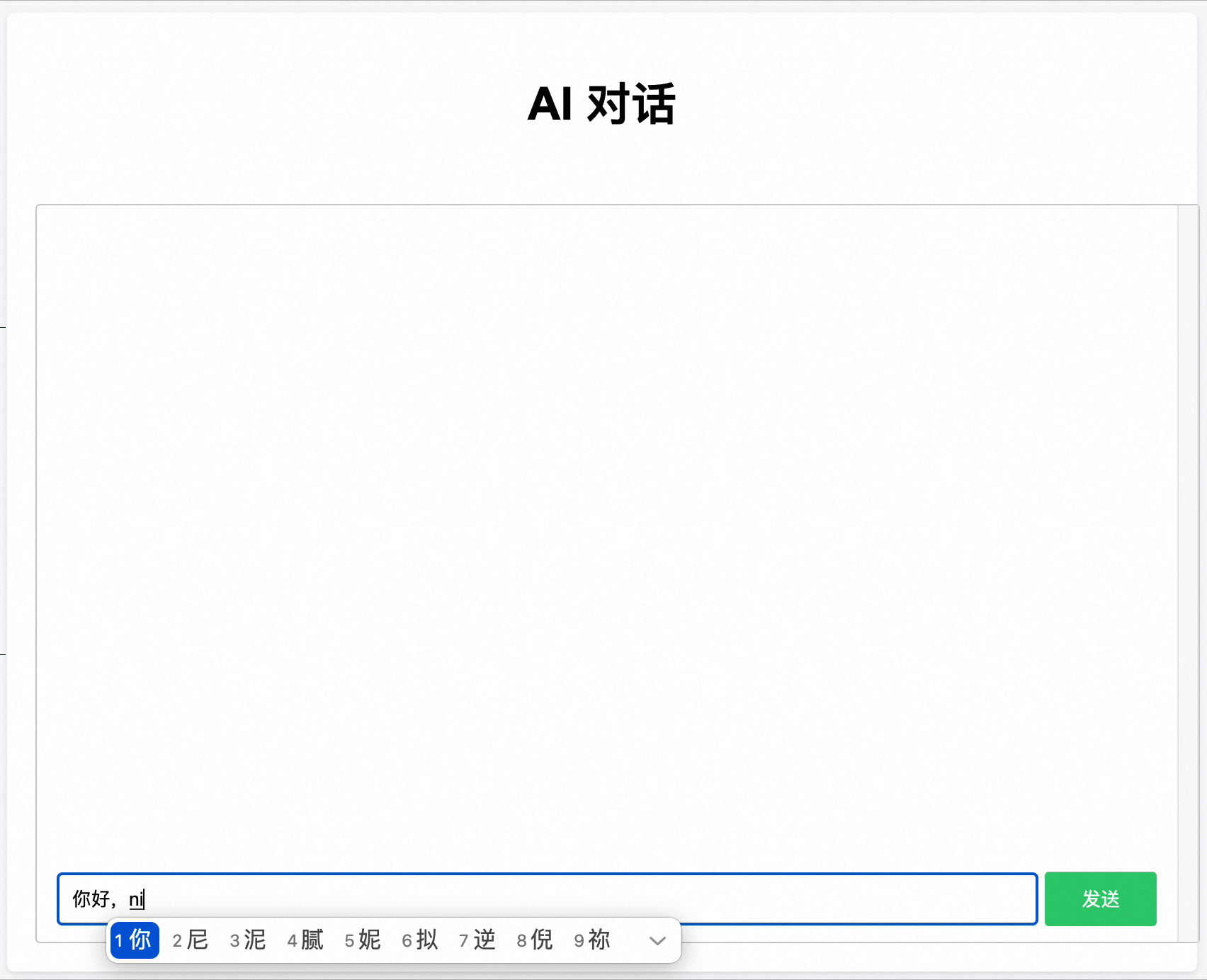The image size is (1207, 980).
Task: Select candidate 9 祢 in IME bar
Action: click(593, 942)
